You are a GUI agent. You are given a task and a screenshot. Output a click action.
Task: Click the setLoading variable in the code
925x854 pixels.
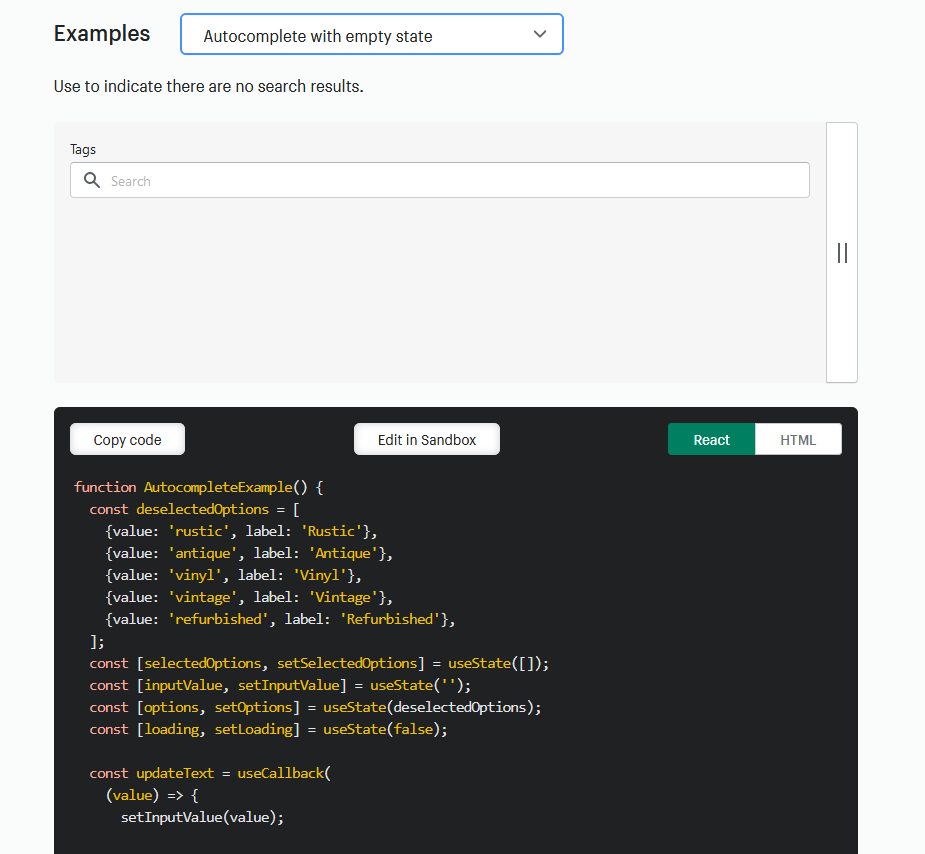point(254,729)
